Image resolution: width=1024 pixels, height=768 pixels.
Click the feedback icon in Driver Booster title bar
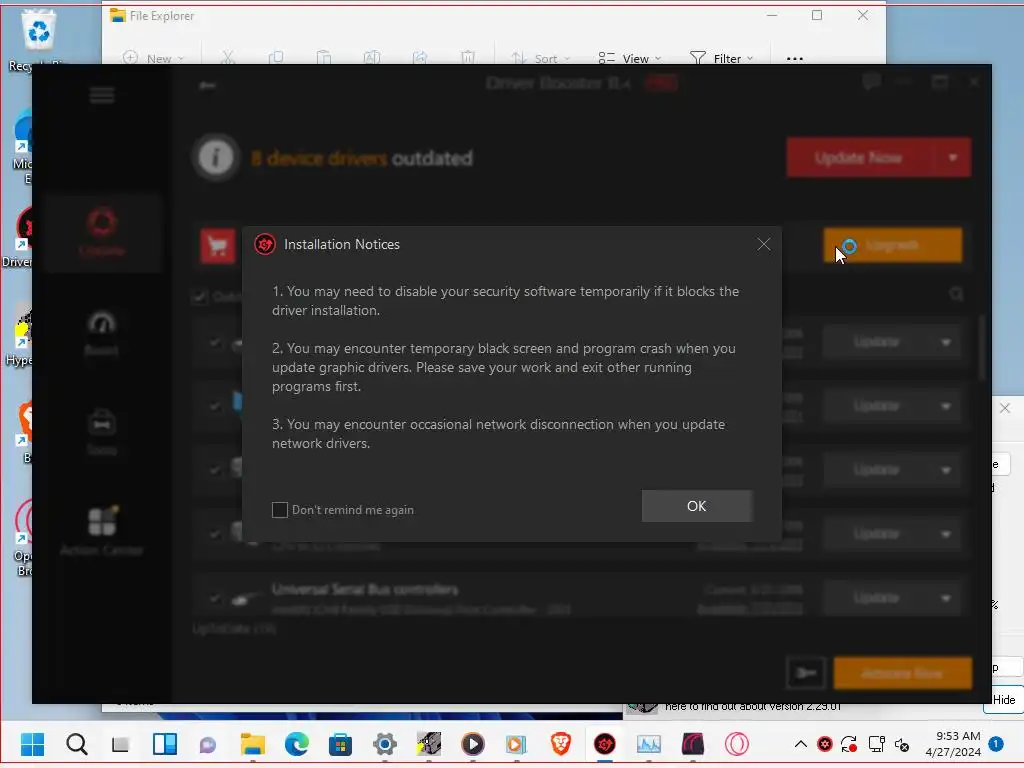click(x=871, y=82)
